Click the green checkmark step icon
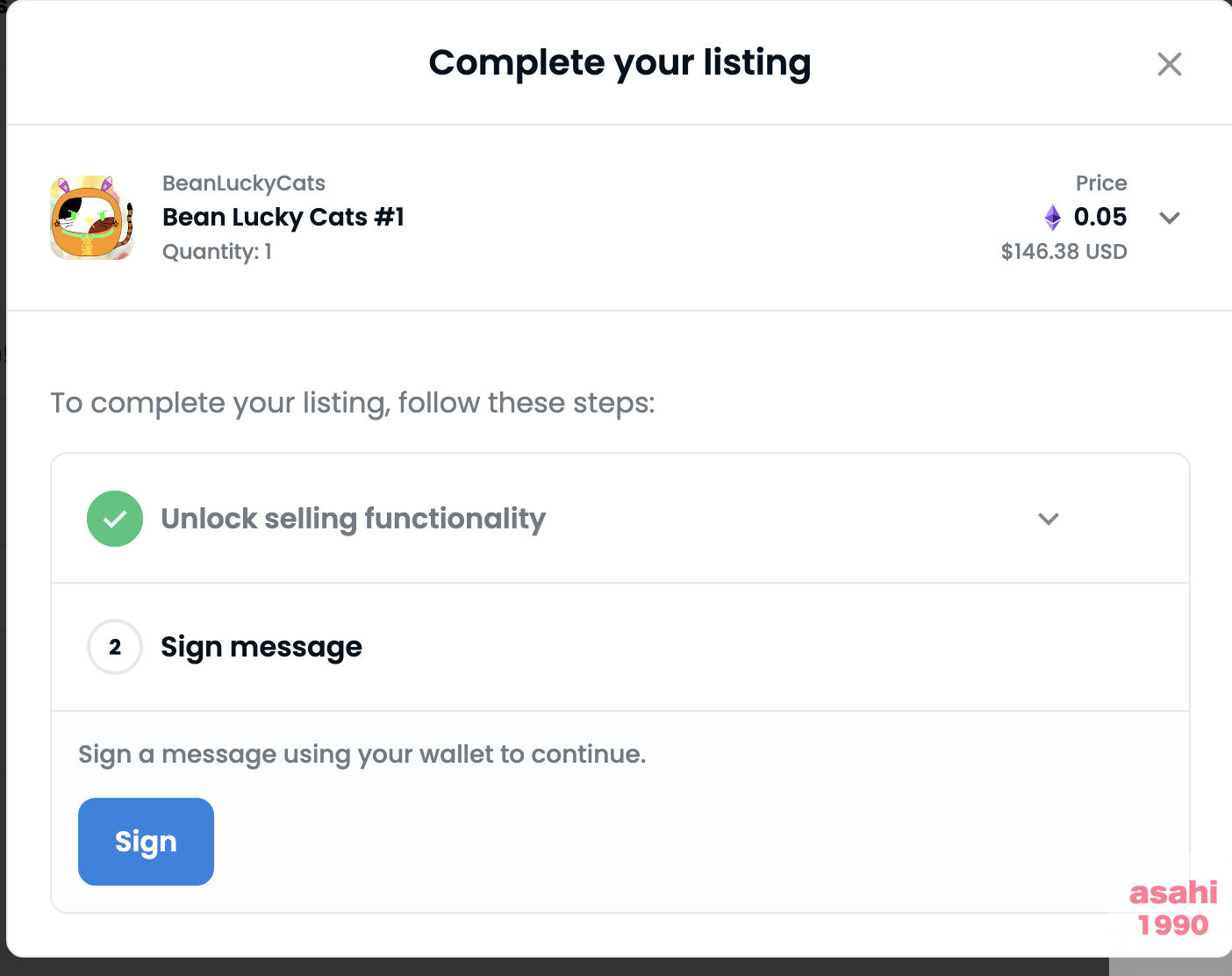 tap(115, 519)
